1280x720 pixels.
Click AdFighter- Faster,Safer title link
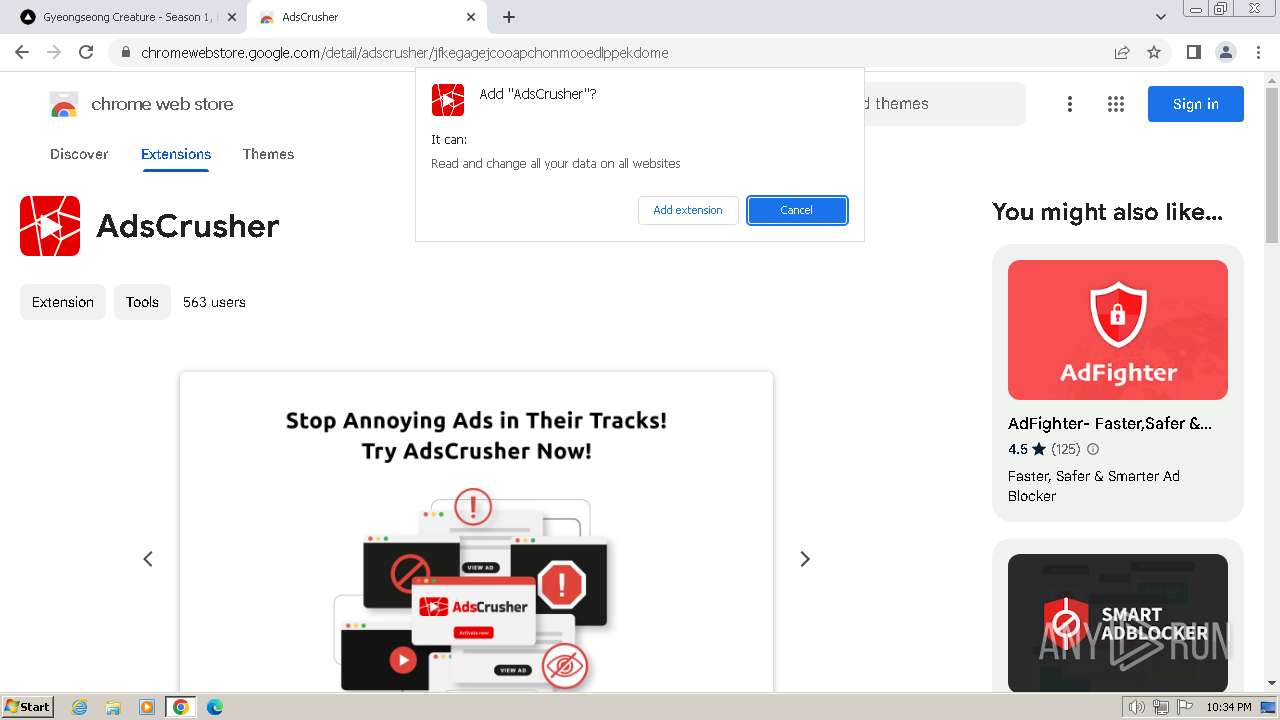(x=1110, y=424)
